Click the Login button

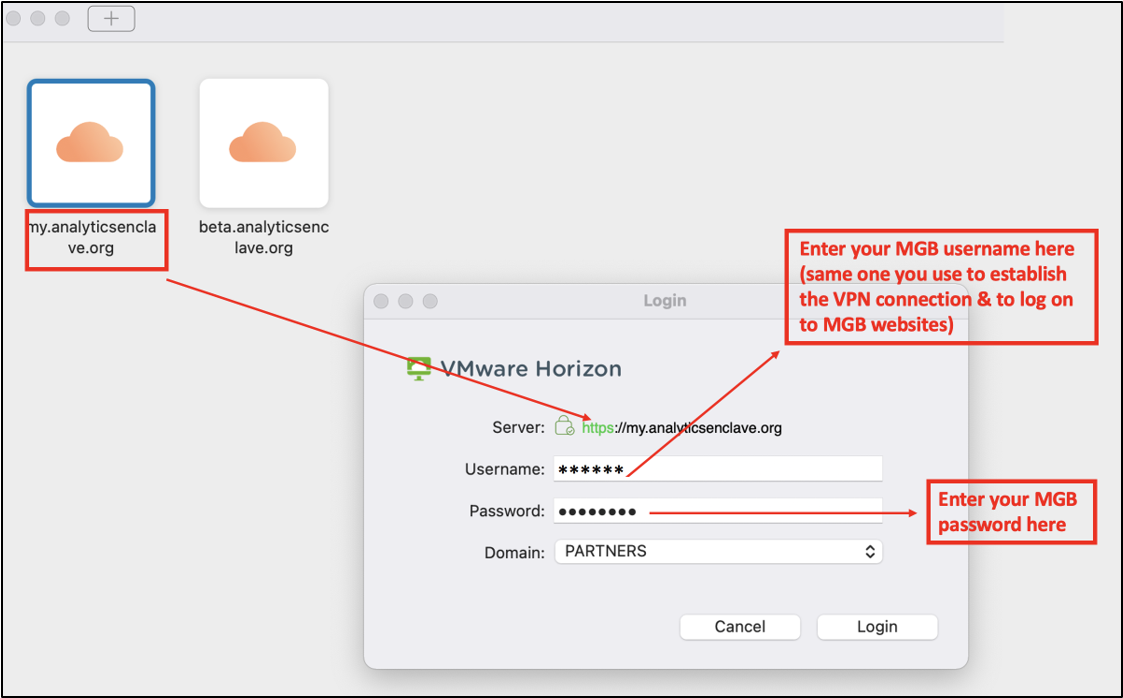tap(877, 627)
